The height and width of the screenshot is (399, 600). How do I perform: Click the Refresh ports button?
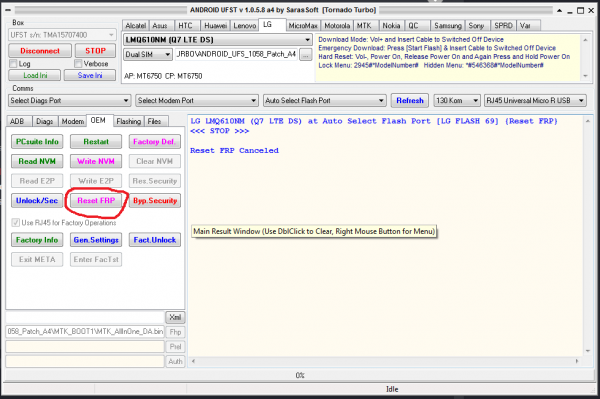tap(410, 101)
